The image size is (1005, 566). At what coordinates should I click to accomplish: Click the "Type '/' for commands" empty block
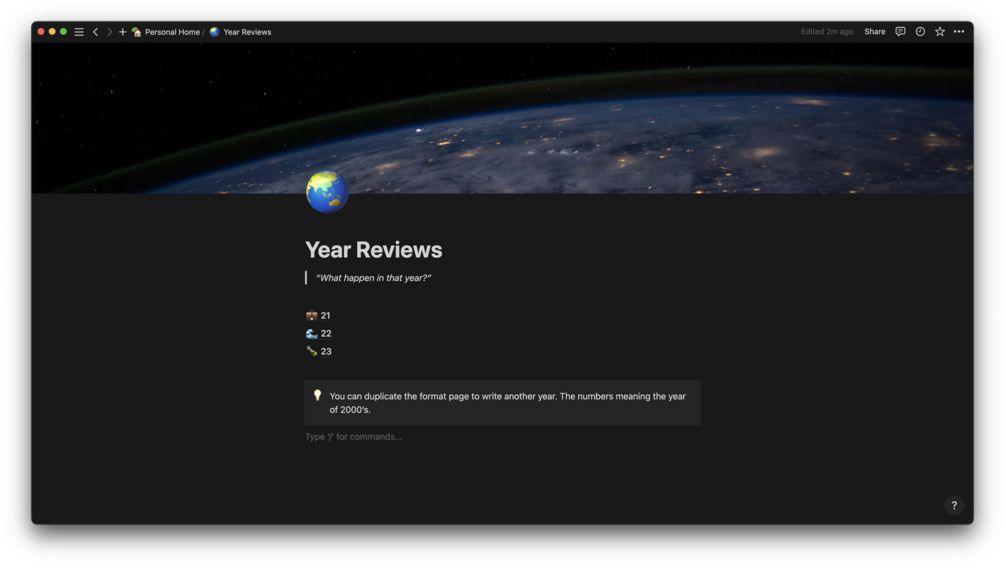point(353,437)
